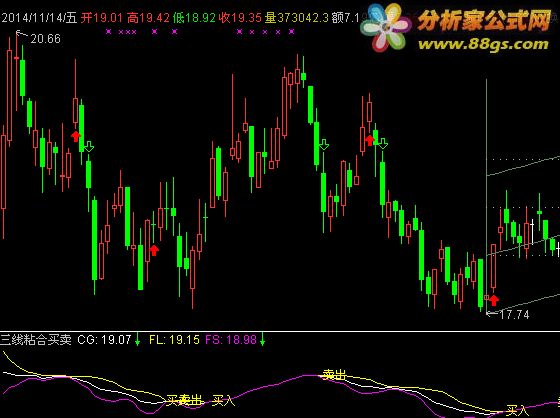Click the green down arrow after CG value

[138, 339]
